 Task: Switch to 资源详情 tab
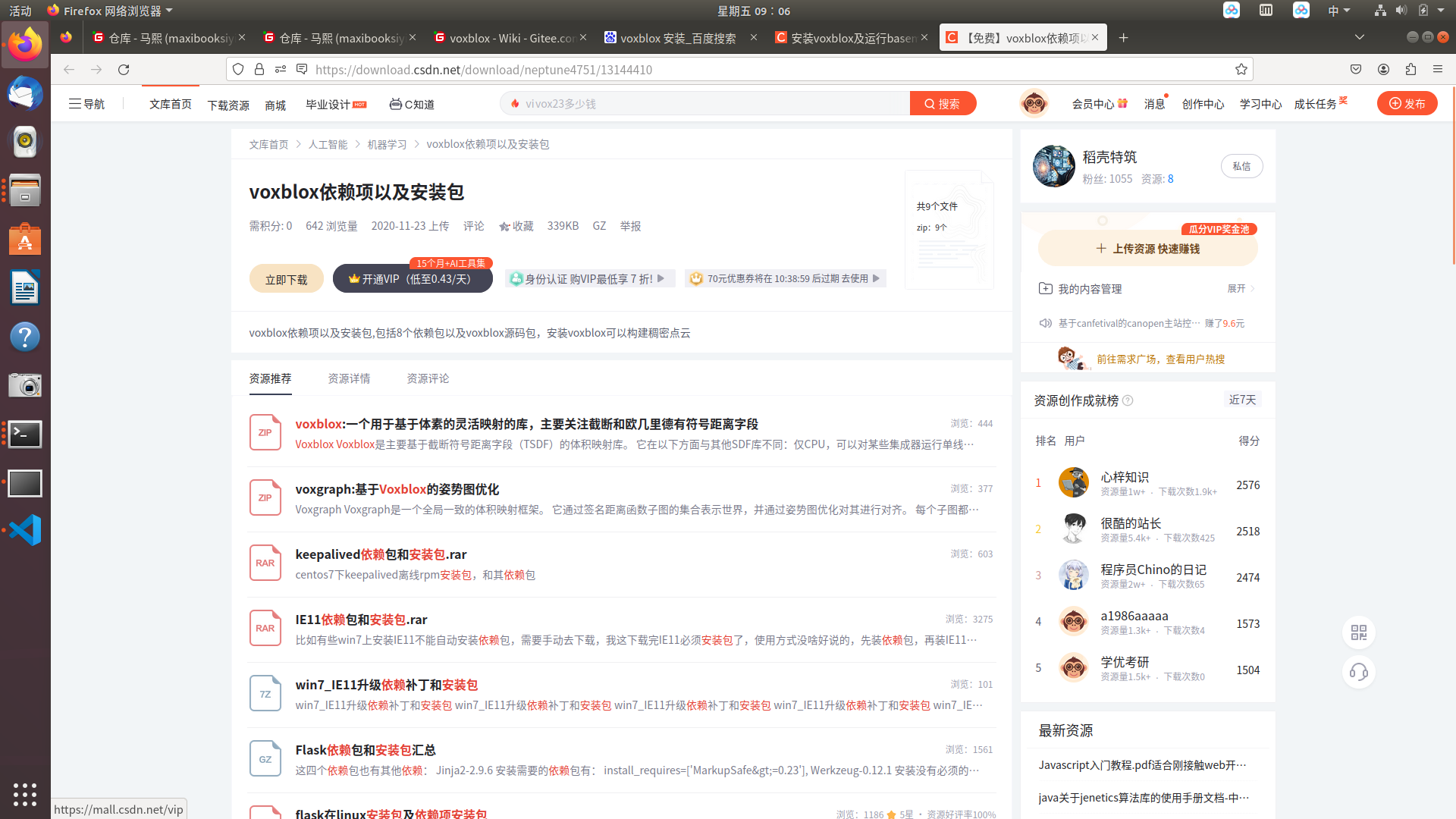click(349, 378)
